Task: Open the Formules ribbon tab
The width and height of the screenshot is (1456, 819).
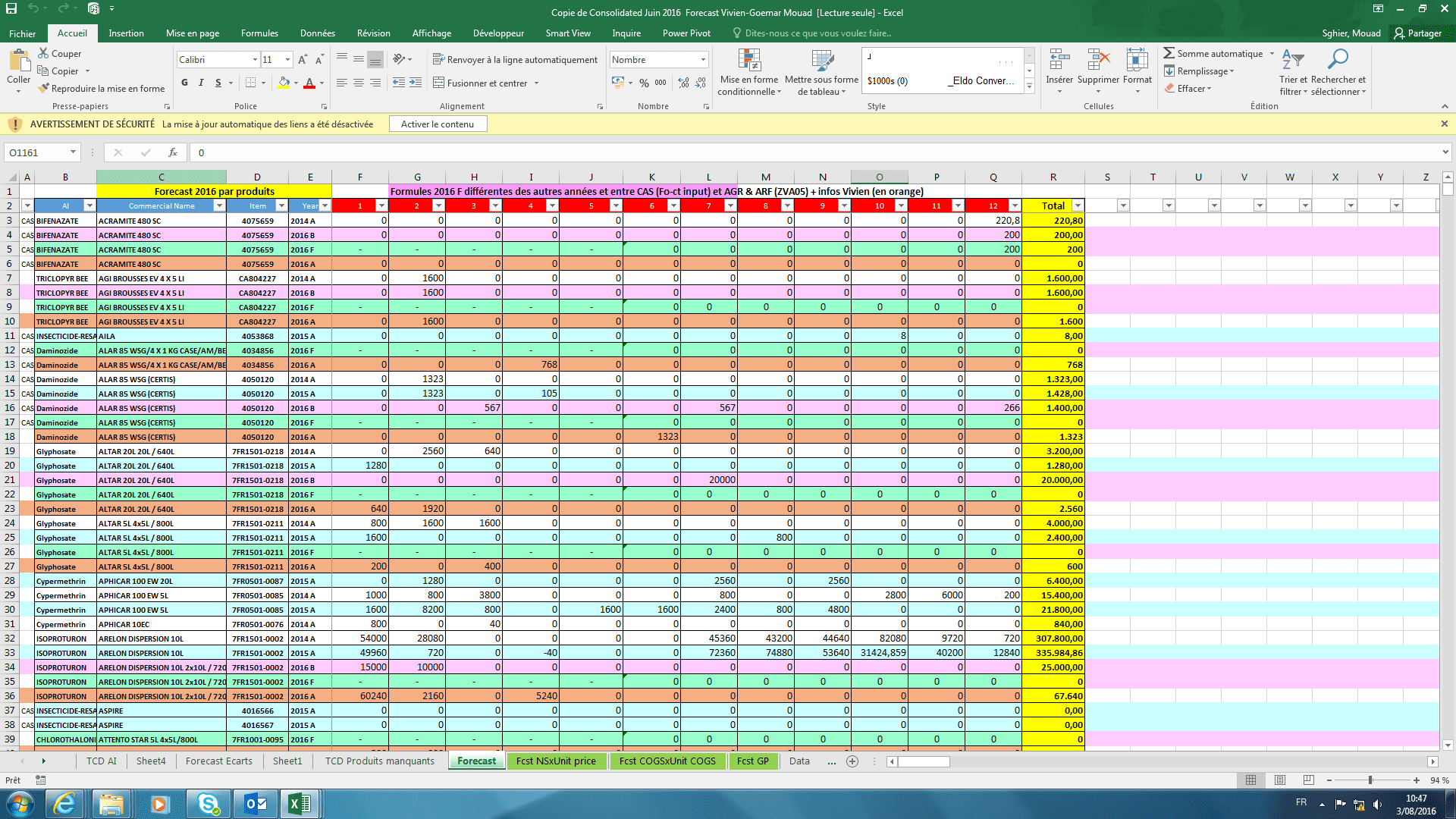Action: [259, 33]
